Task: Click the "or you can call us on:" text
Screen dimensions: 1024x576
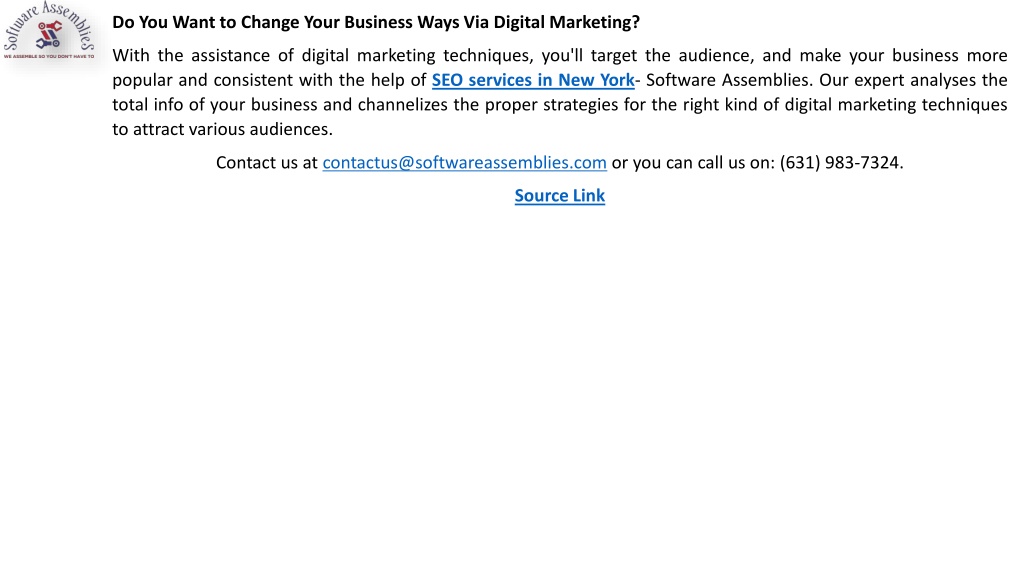Action: 693,163
